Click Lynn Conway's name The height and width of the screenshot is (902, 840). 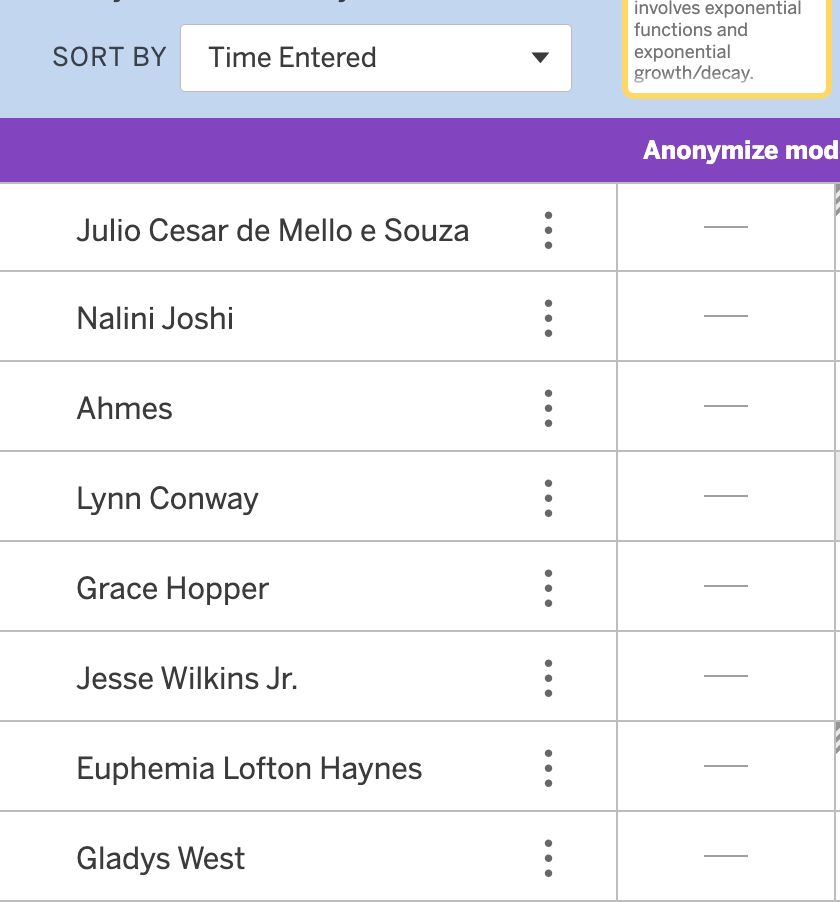[167, 499]
